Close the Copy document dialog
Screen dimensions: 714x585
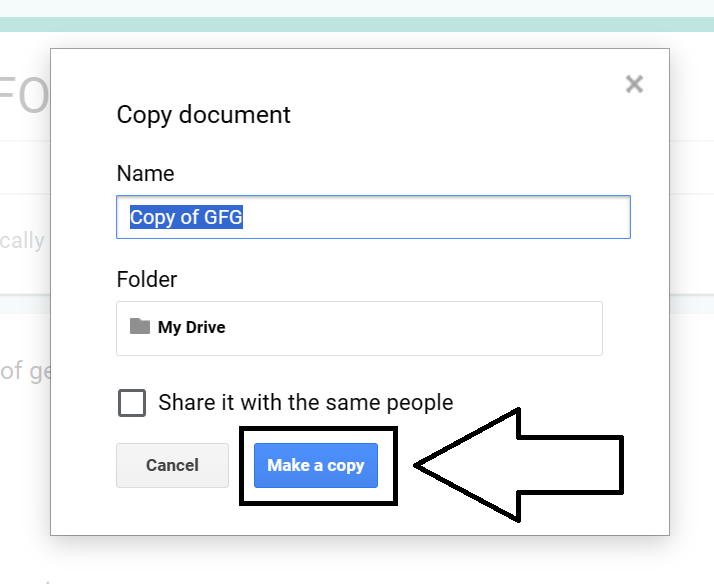coord(634,84)
